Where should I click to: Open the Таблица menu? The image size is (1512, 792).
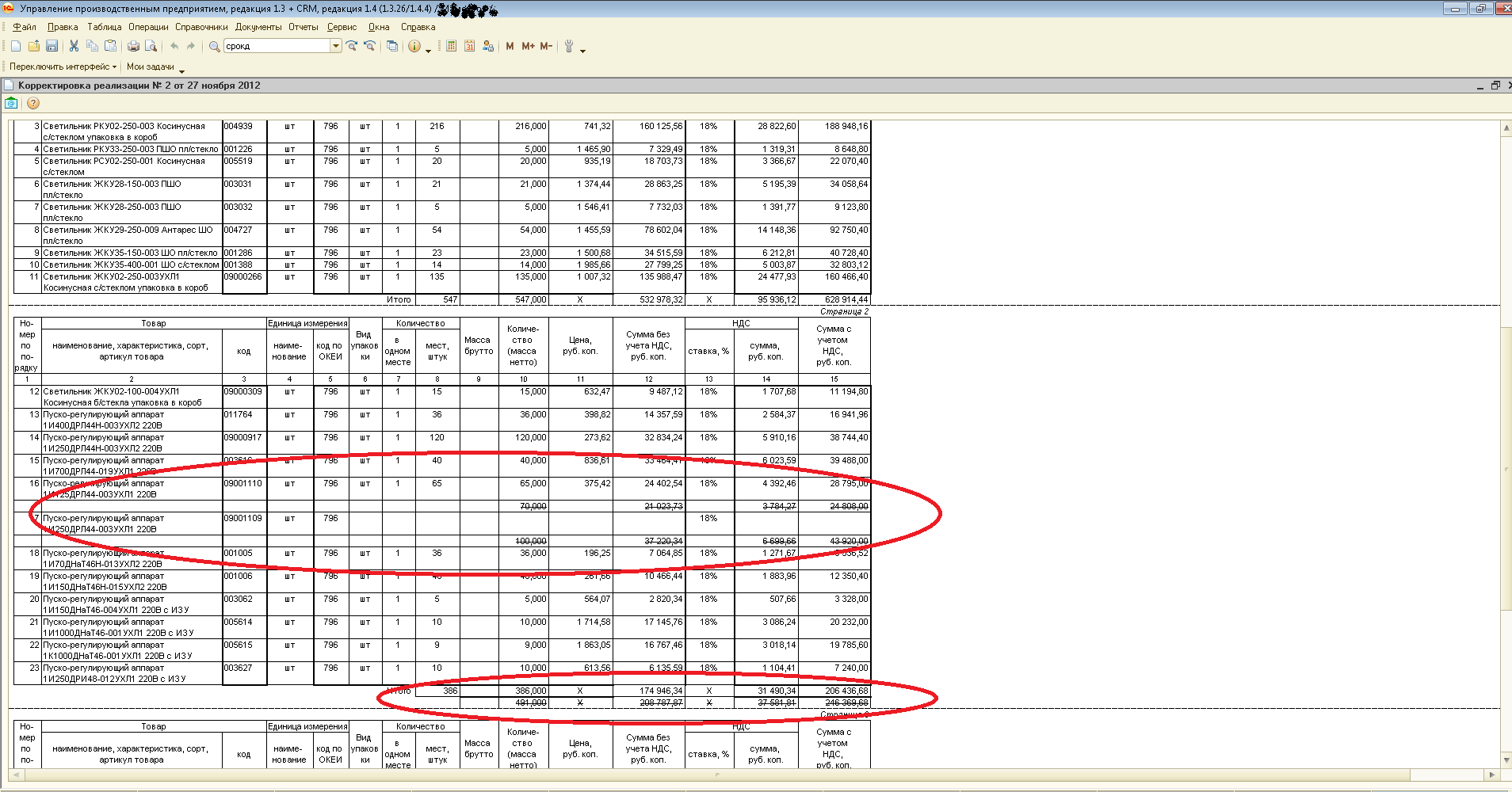click(x=104, y=27)
